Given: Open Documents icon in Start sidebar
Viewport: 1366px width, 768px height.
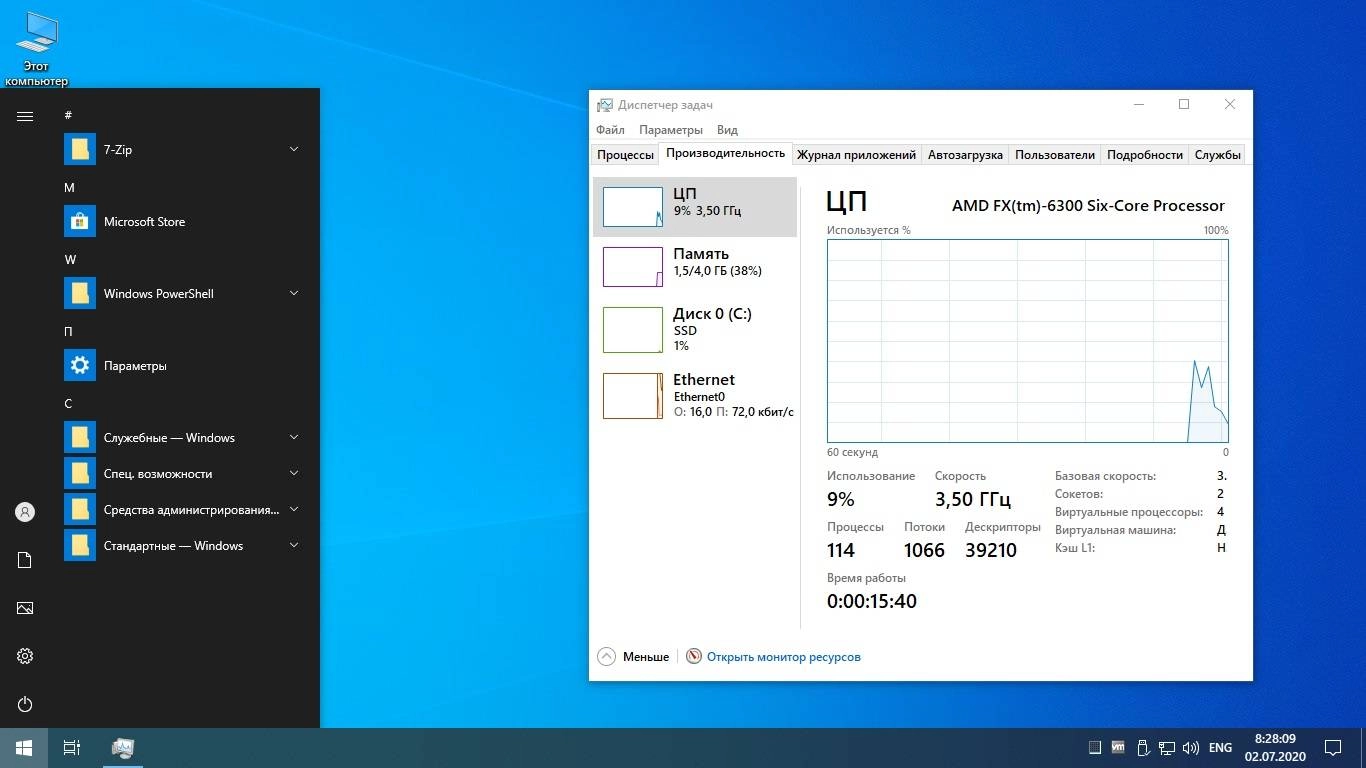Looking at the screenshot, I should click(x=25, y=560).
